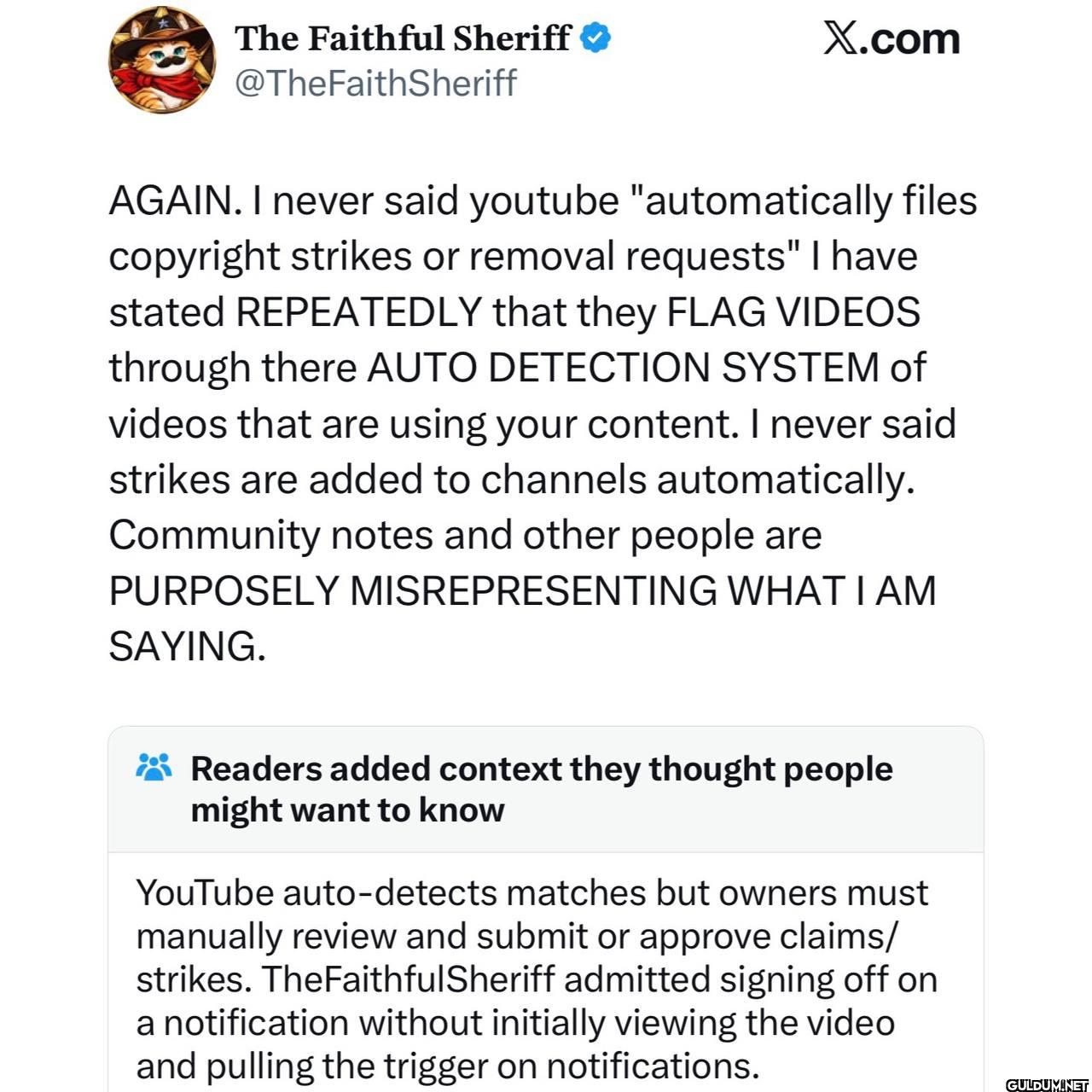This screenshot has width=1092, height=1092.
Task: Click the "FLAG VIDEOS" text
Action: (x=793, y=312)
